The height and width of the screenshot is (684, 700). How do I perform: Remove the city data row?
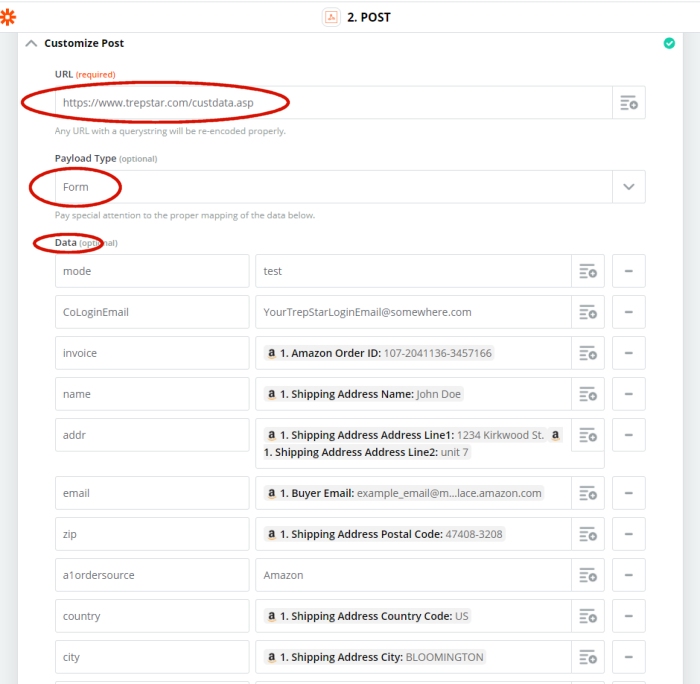pyautogui.click(x=629, y=657)
